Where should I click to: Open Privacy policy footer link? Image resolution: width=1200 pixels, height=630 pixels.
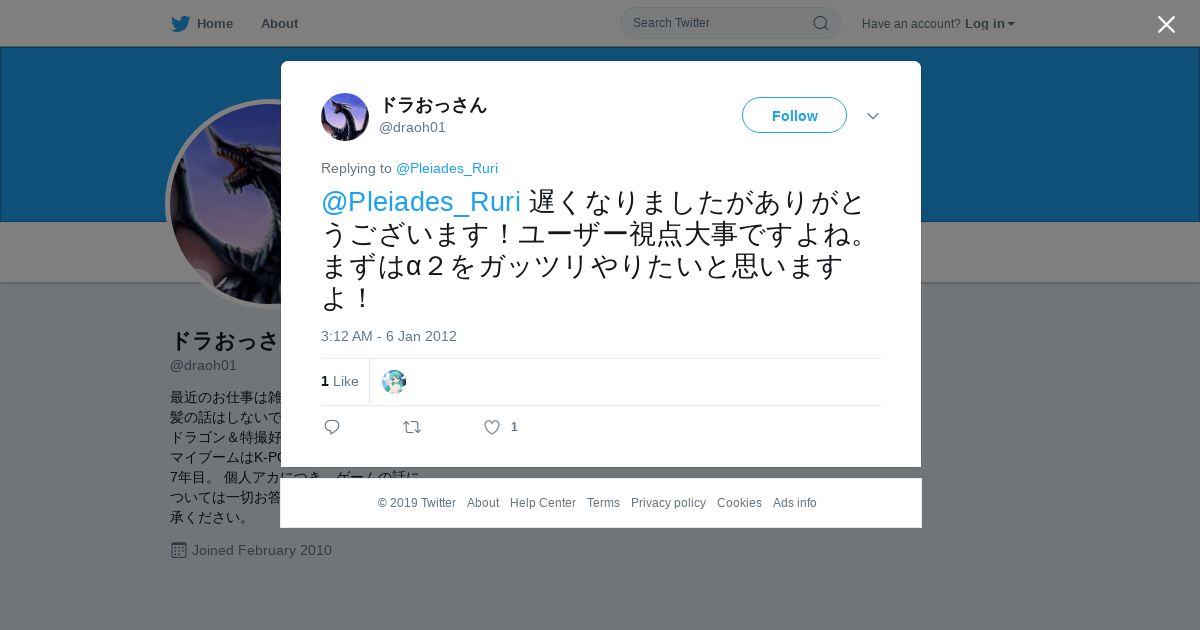coord(668,503)
